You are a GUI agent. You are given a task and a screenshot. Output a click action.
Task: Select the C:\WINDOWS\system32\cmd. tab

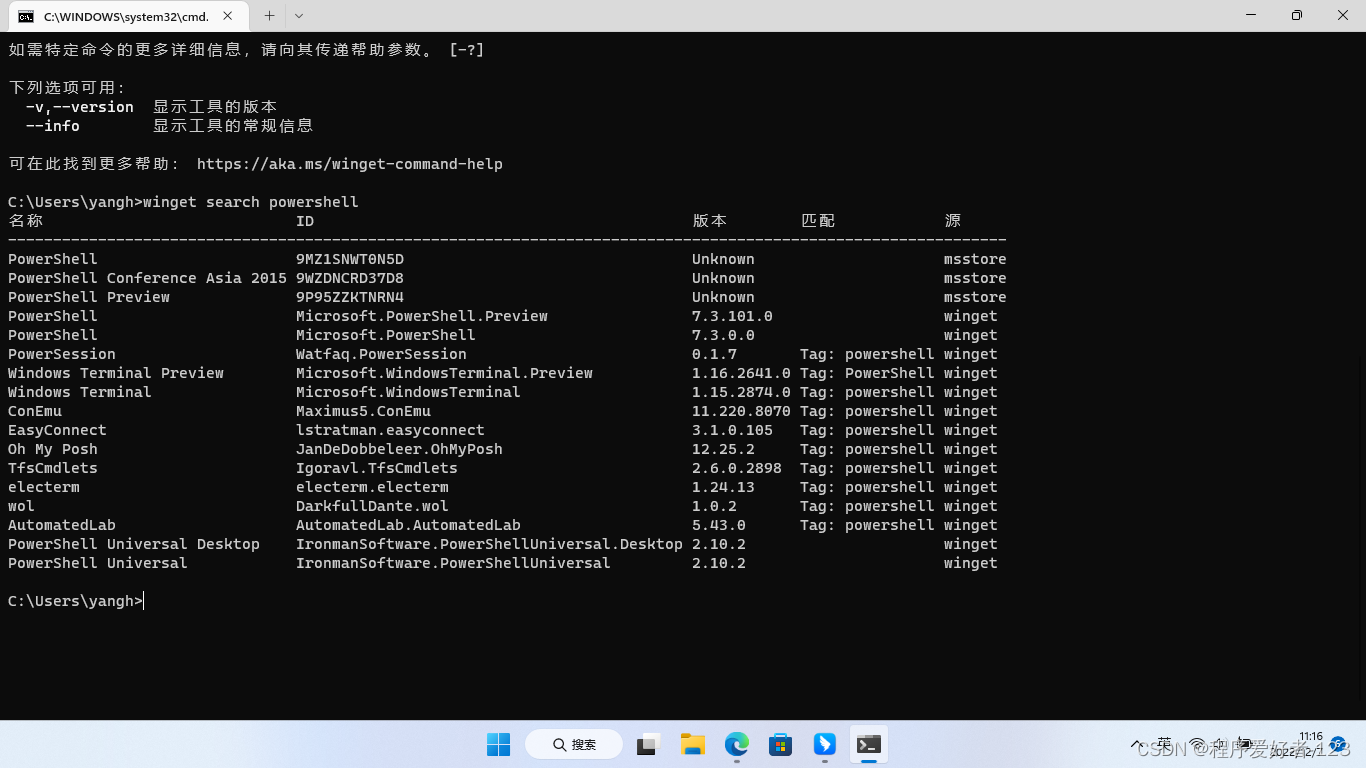click(126, 16)
